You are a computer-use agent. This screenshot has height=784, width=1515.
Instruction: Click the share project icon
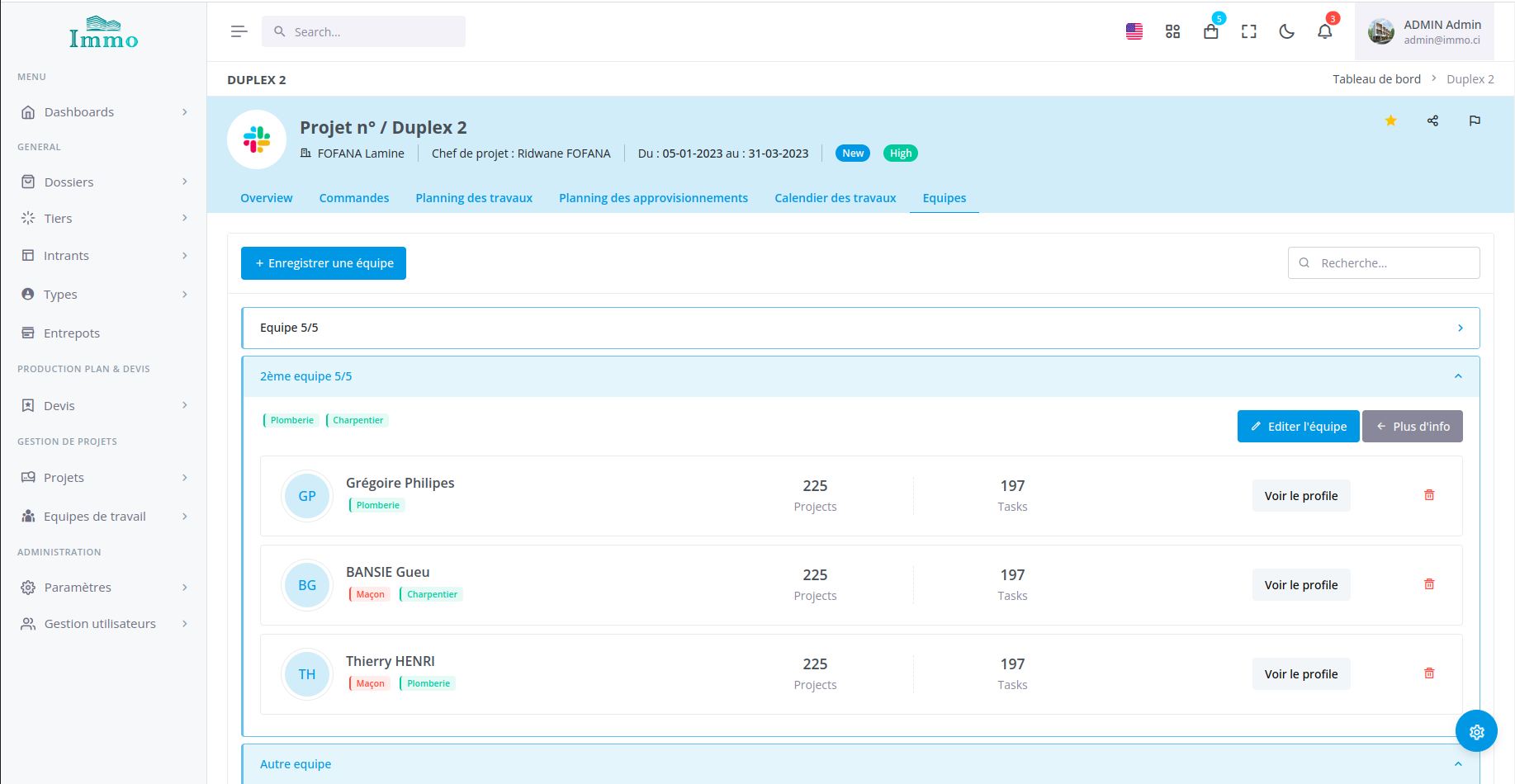tap(1432, 120)
